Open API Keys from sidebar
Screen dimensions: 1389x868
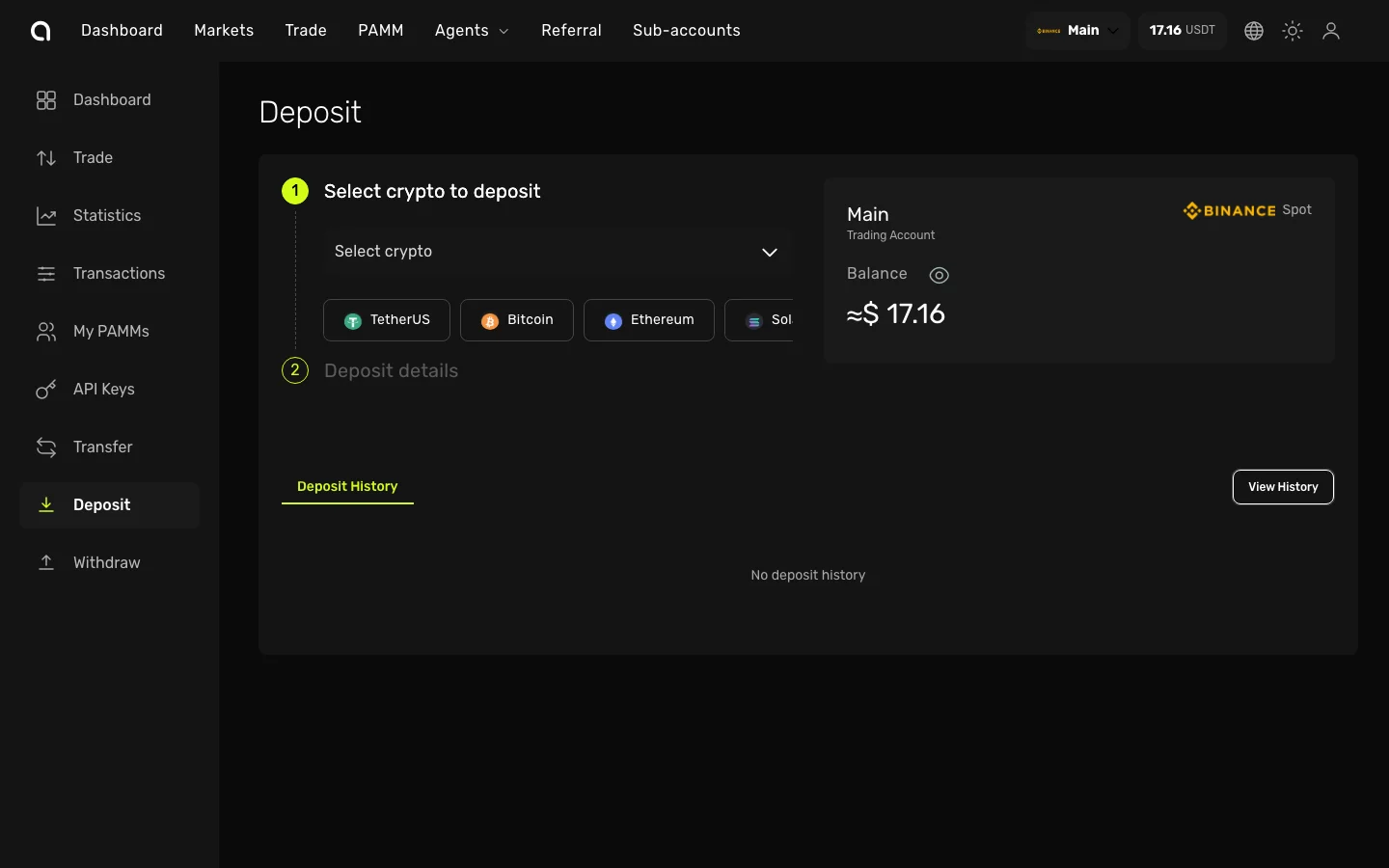[103, 389]
